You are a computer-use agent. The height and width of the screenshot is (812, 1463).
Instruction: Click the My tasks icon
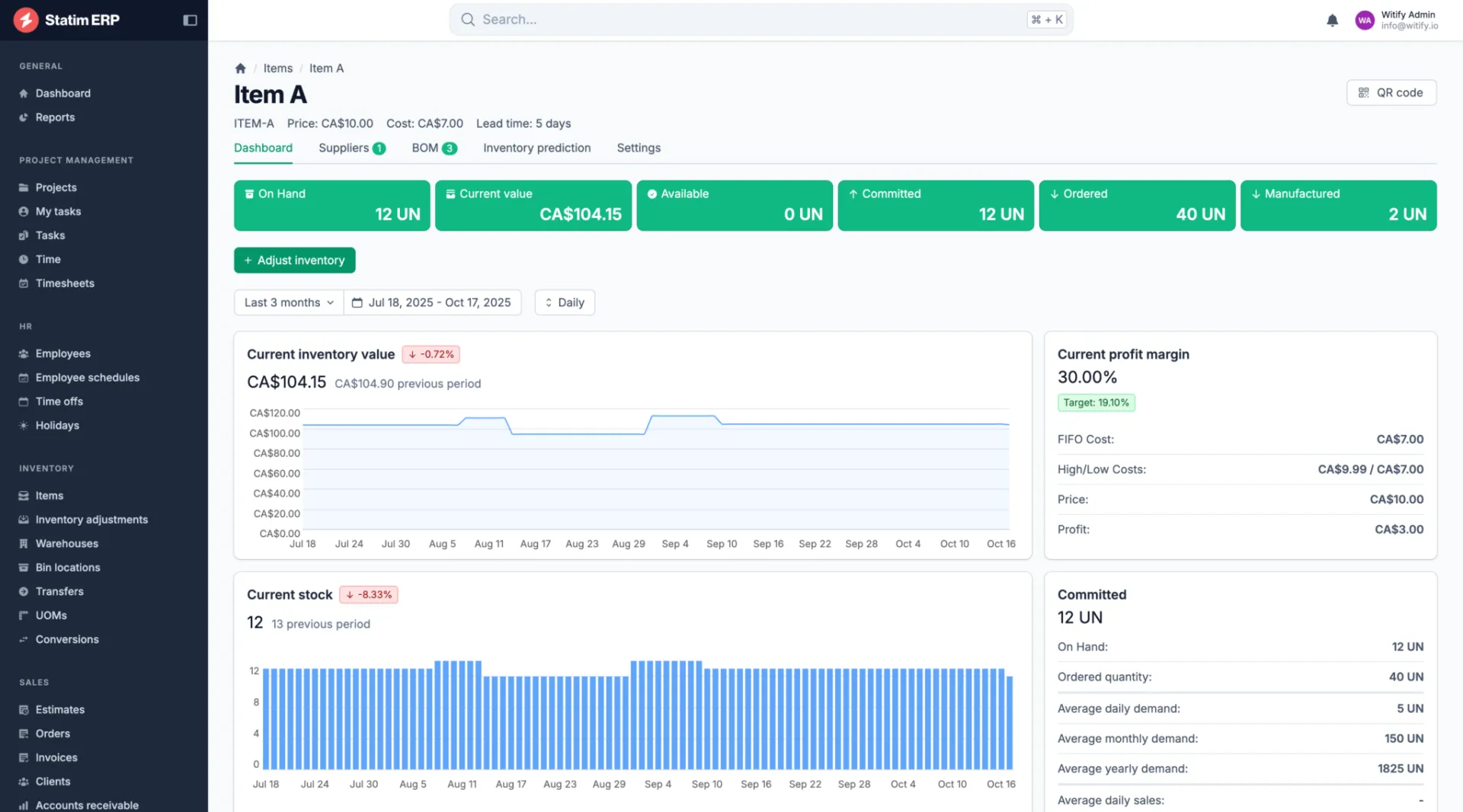[24, 212]
